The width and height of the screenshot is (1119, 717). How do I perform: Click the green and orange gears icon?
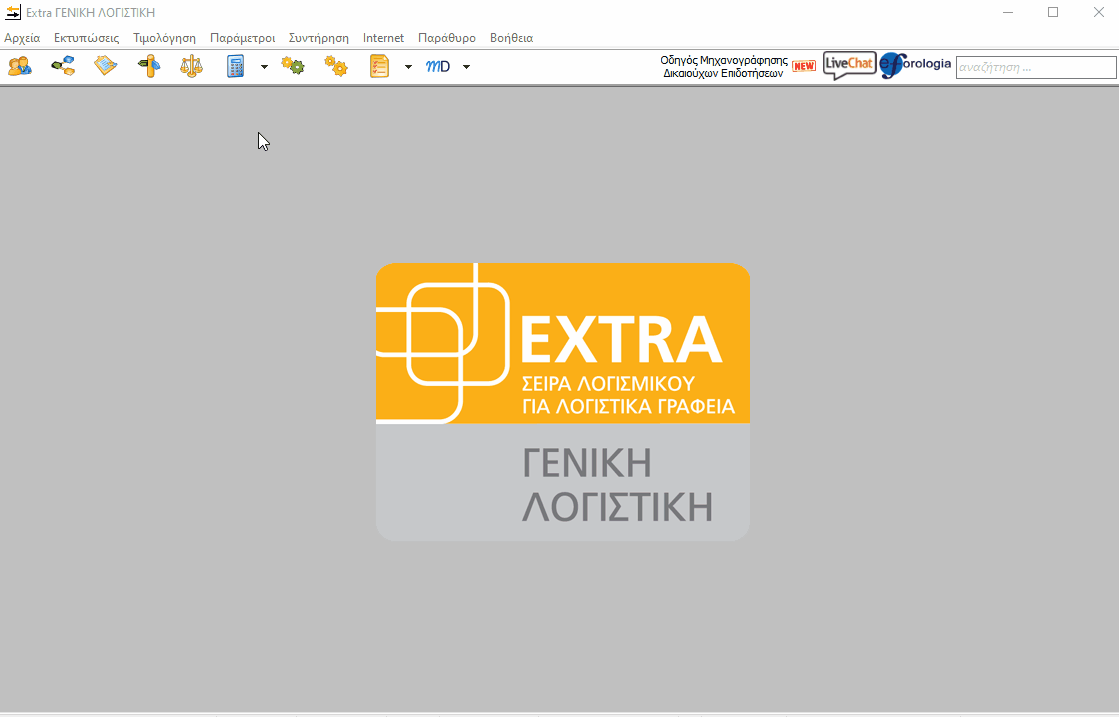click(x=293, y=67)
